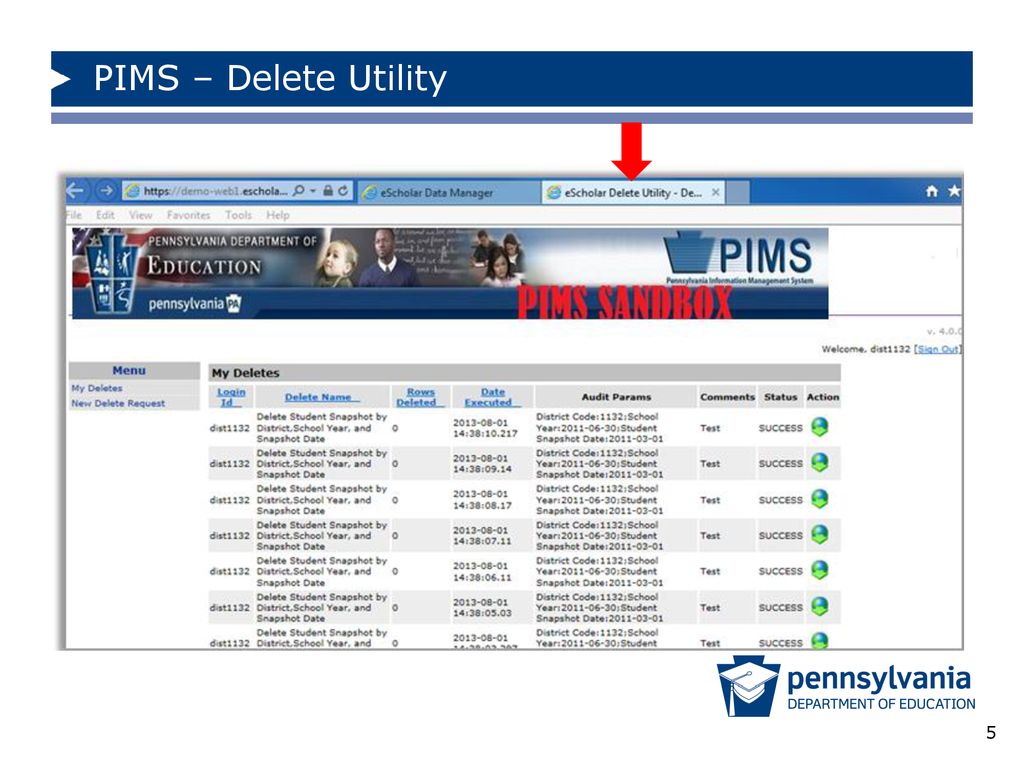
Task: Click date cell 2013-08-01 14:38:10.217
Action: 485,428
